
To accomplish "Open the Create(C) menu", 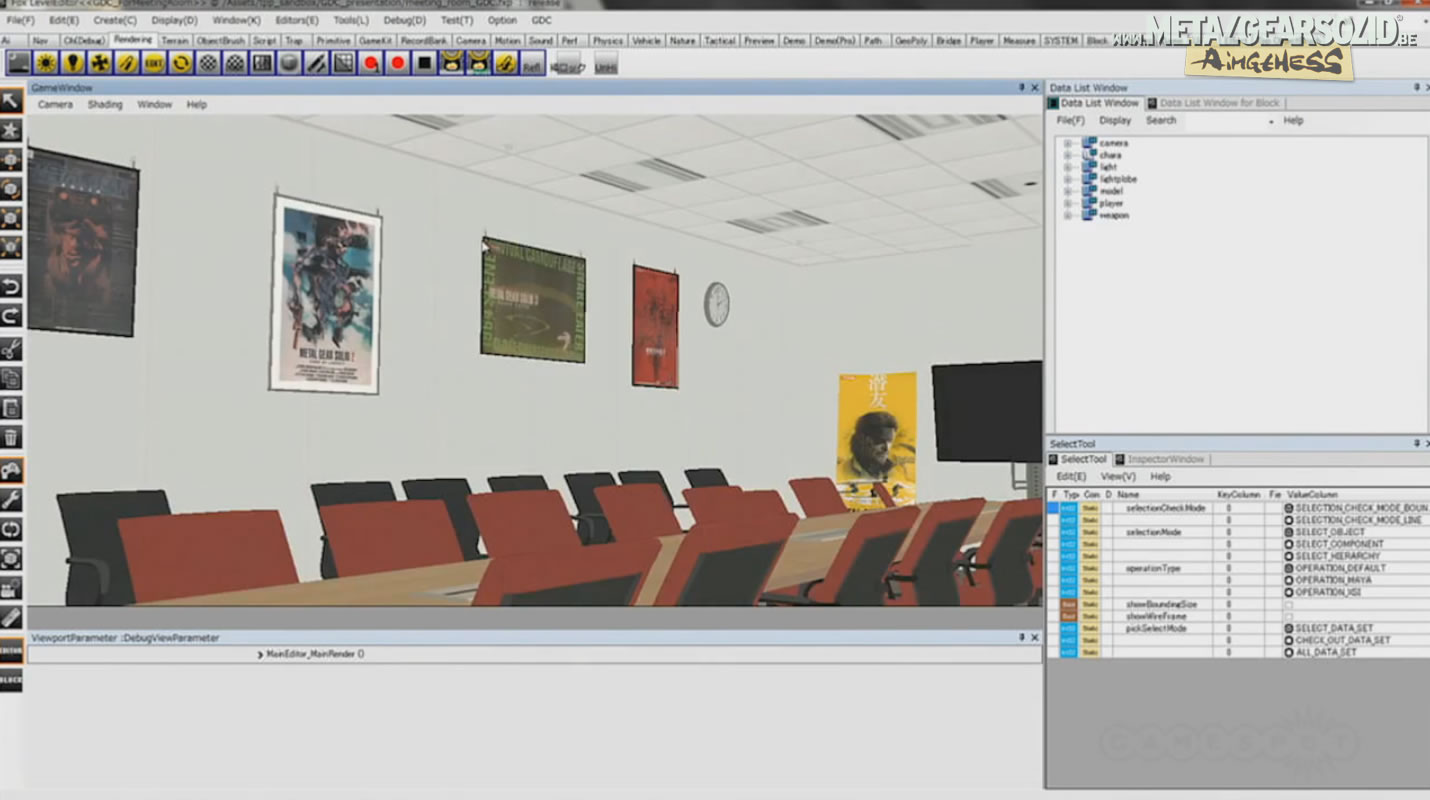I will click(115, 20).
